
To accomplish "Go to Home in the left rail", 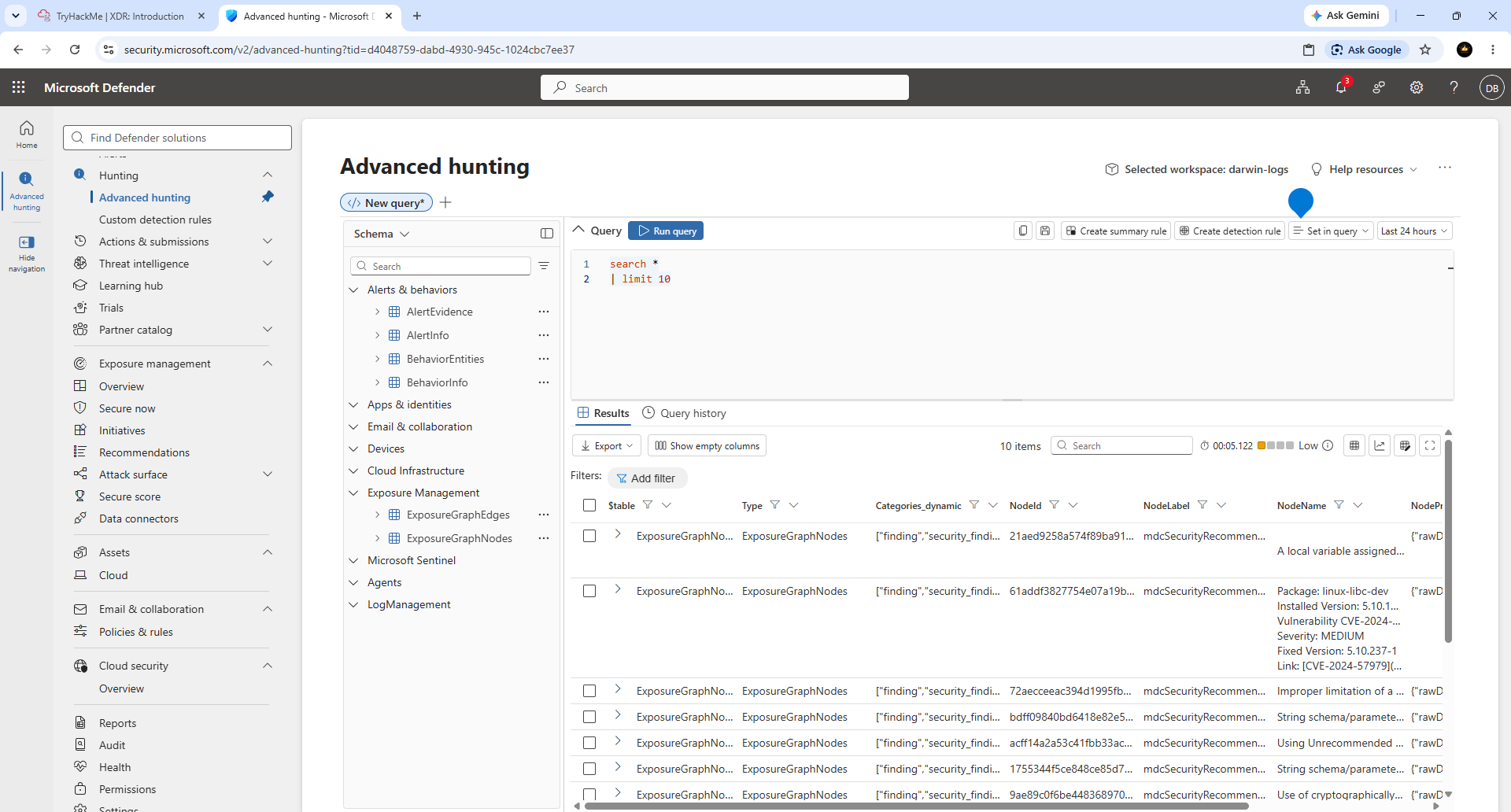I will click(x=27, y=134).
